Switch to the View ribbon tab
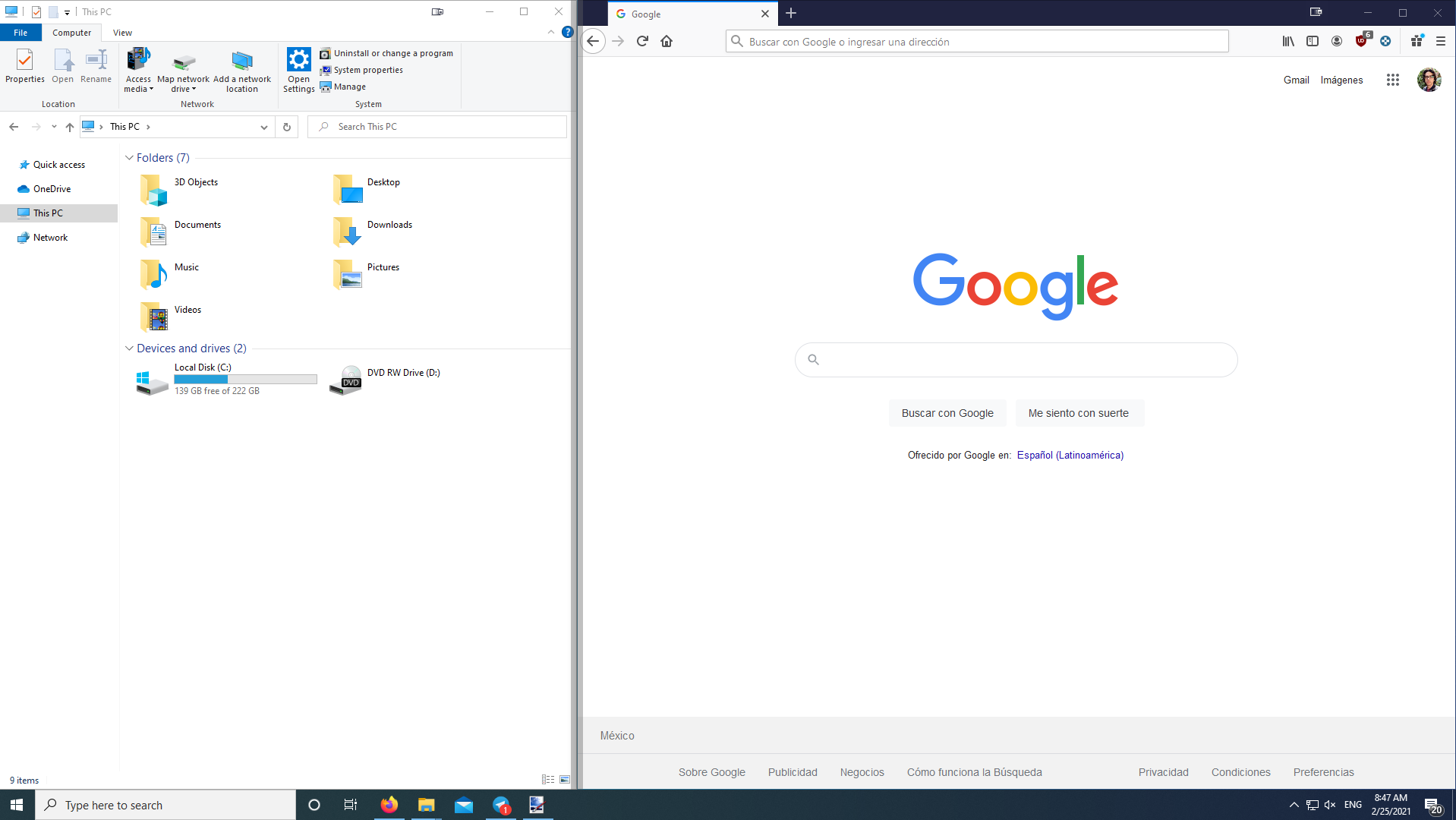Screen dimensions: 1456x820 [x=122, y=33]
